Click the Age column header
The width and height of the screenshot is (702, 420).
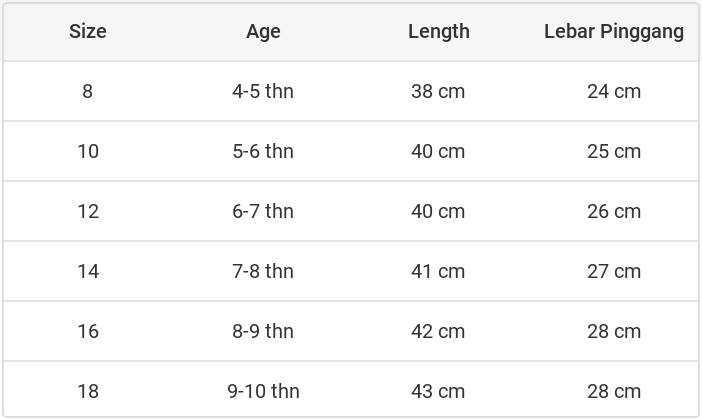263,31
